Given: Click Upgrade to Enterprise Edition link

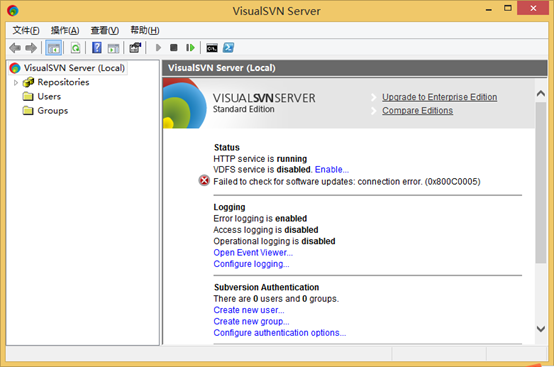Looking at the screenshot, I should pyautogui.click(x=440, y=97).
